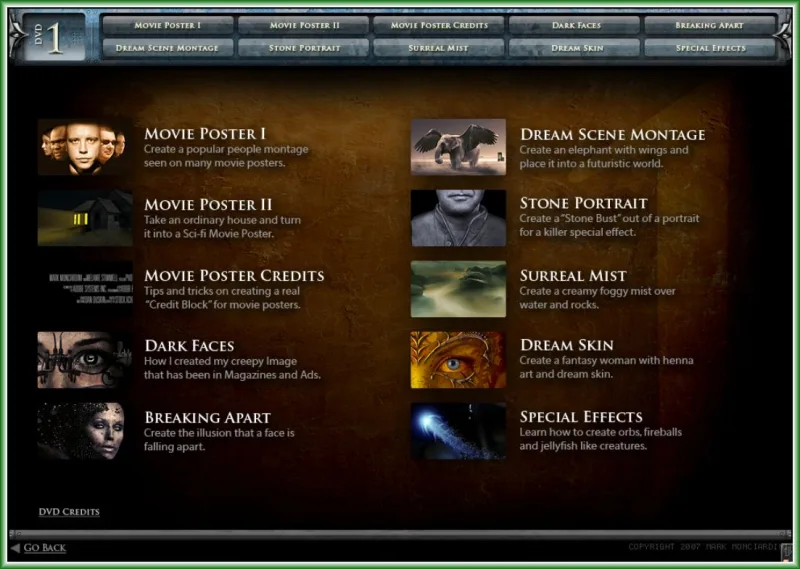Viewport: 800px width, 569px height.
Task: Click text 'it into a Sci-fi Movie Poster.'
Action: click(209, 234)
